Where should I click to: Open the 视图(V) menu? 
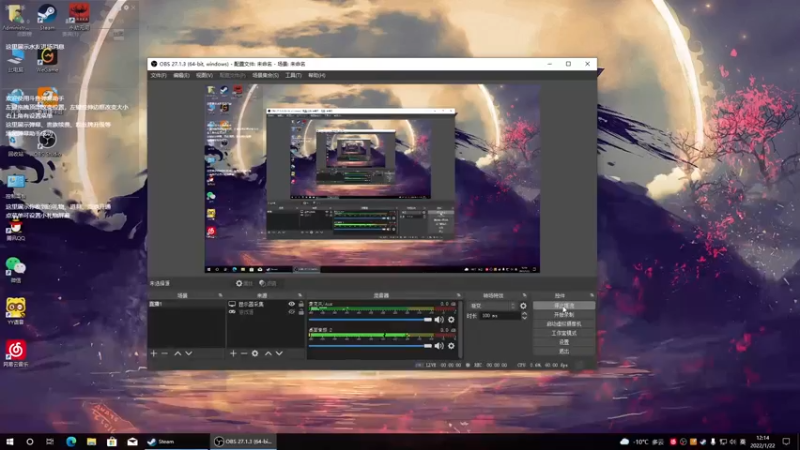(x=204, y=76)
